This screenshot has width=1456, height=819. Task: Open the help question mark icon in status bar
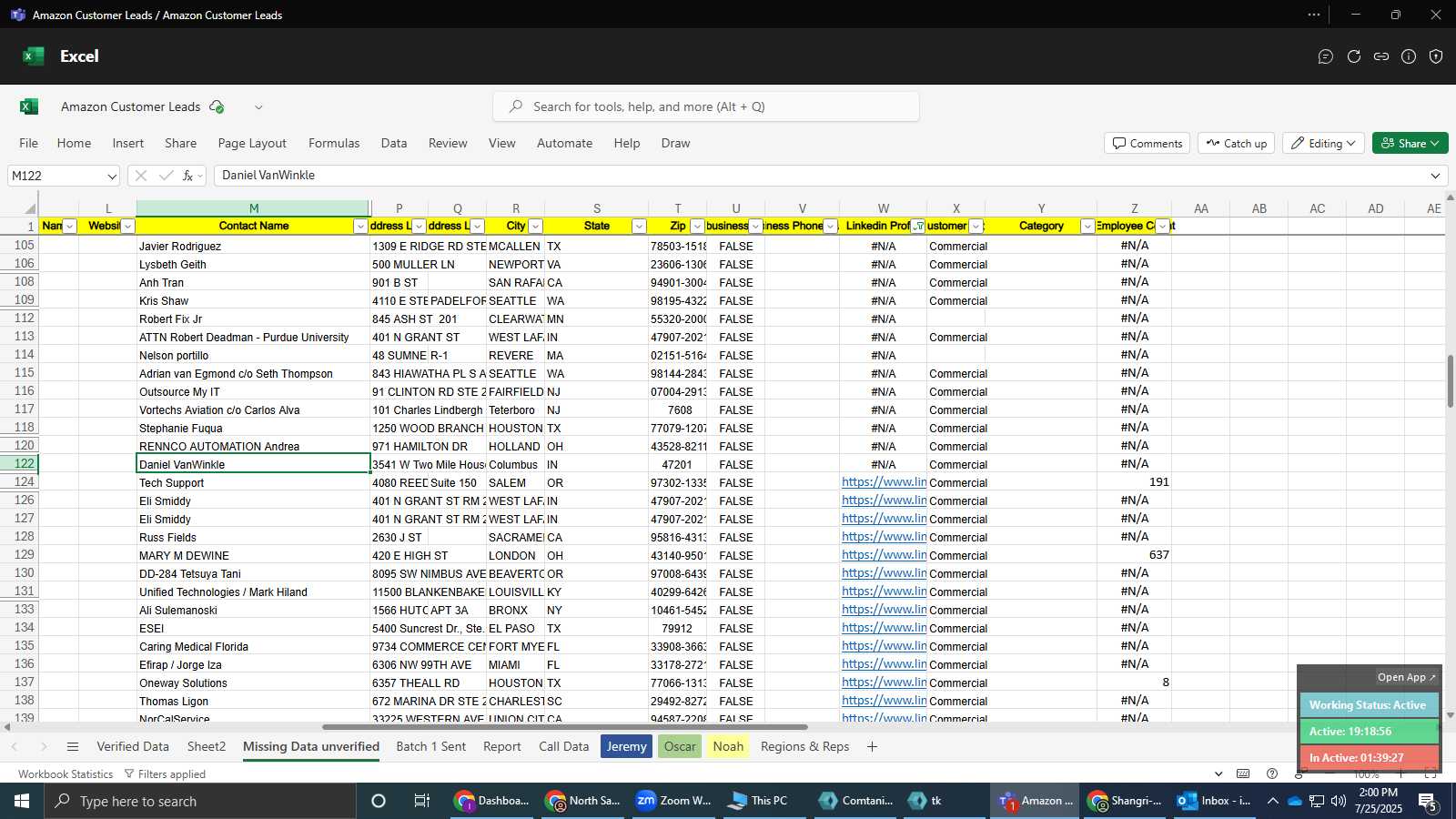pyautogui.click(x=1272, y=773)
